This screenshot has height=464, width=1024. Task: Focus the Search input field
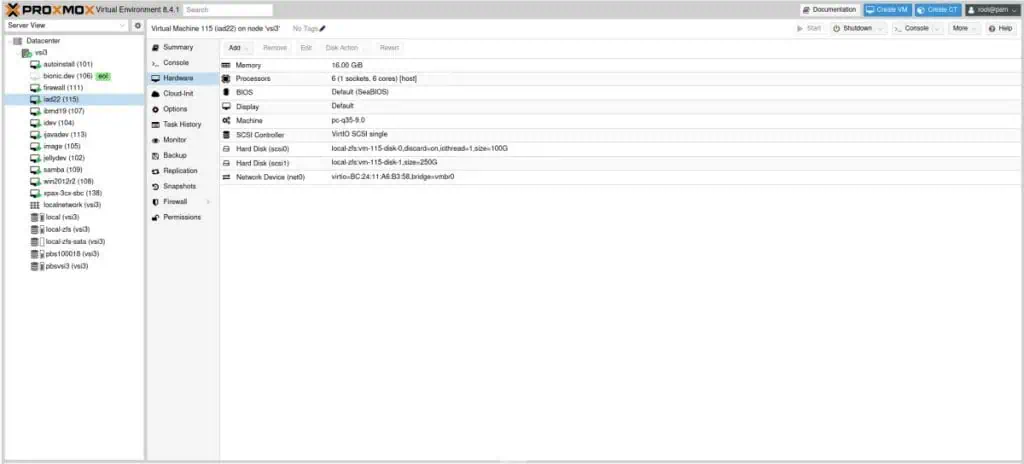pos(214,9)
